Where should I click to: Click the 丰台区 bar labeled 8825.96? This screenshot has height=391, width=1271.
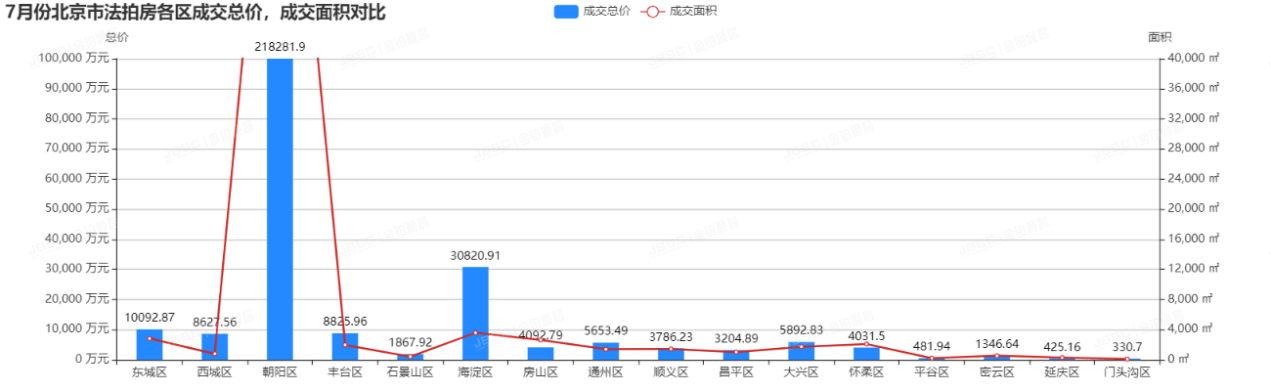(345, 347)
